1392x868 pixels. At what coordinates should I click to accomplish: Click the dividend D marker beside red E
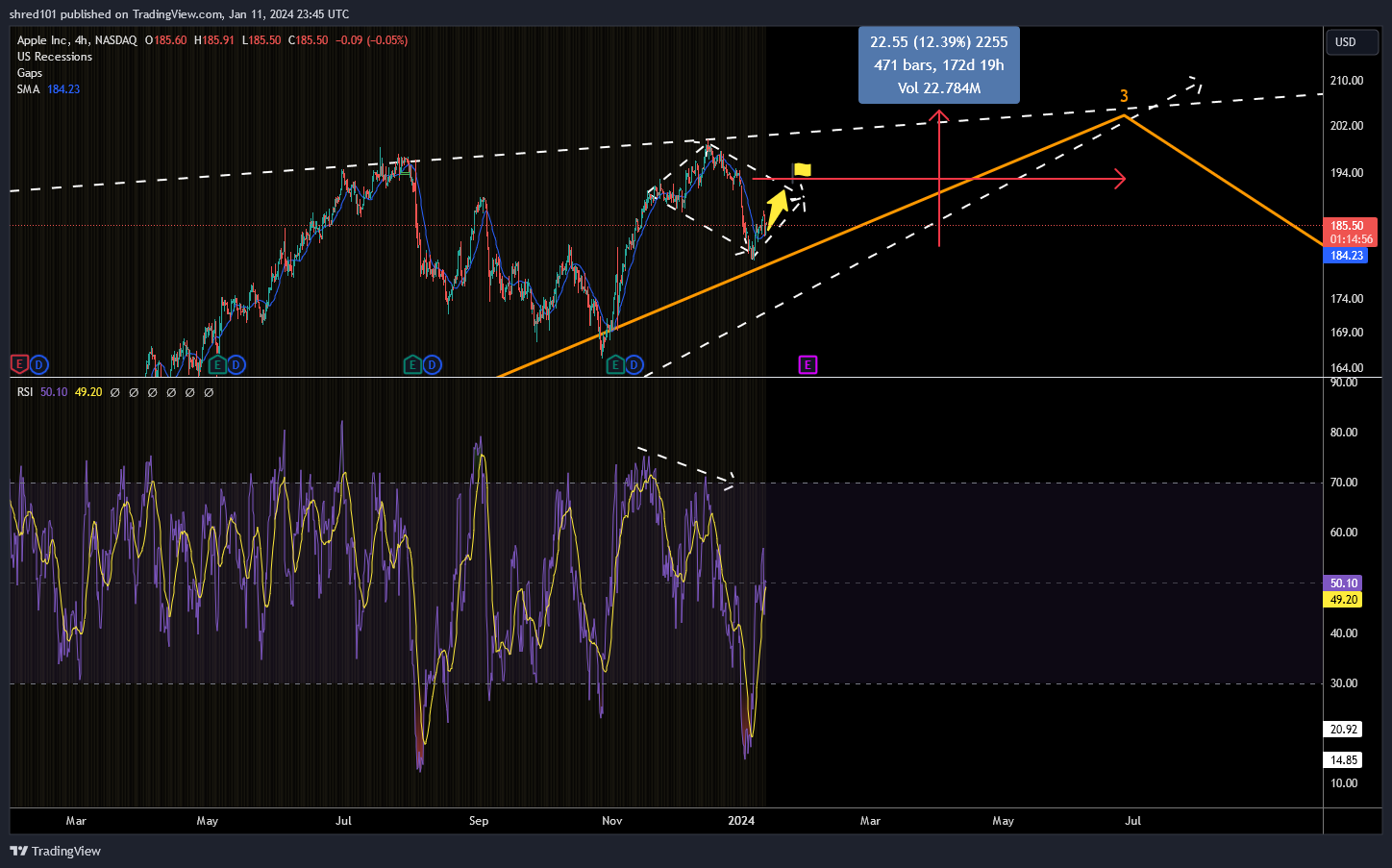tap(38, 364)
